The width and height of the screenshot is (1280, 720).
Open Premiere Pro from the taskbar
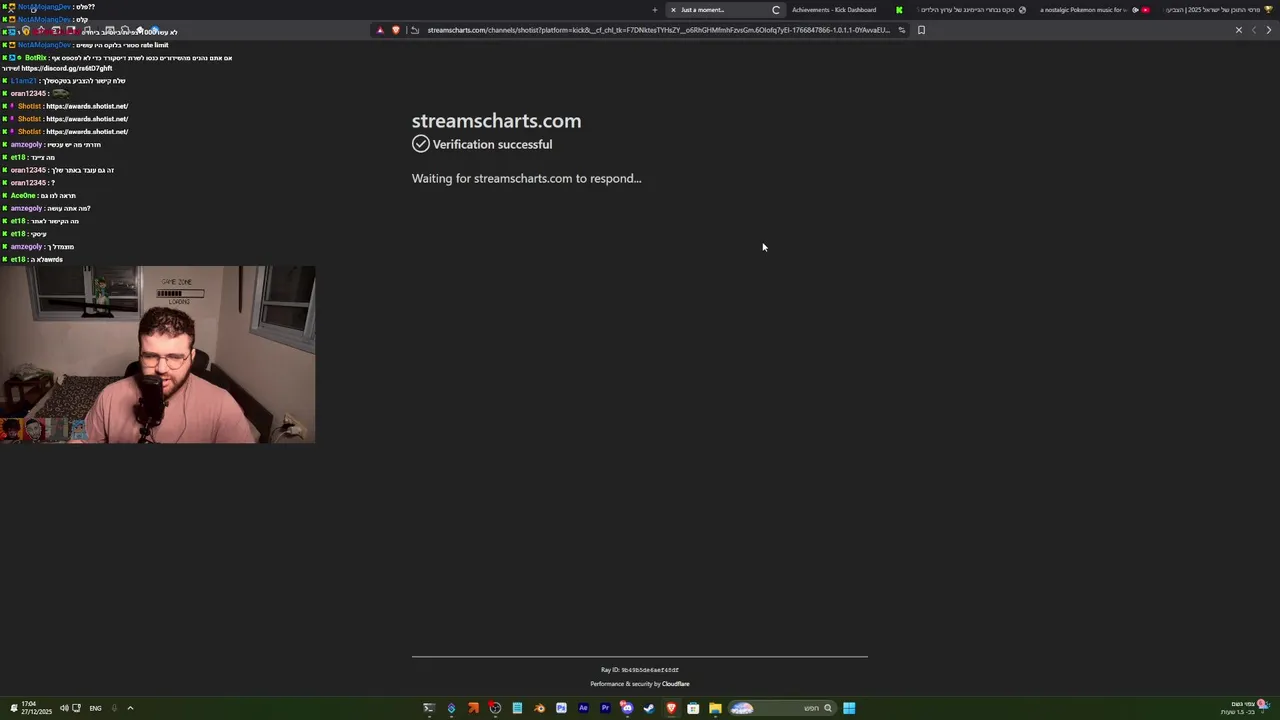(x=605, y=708)
